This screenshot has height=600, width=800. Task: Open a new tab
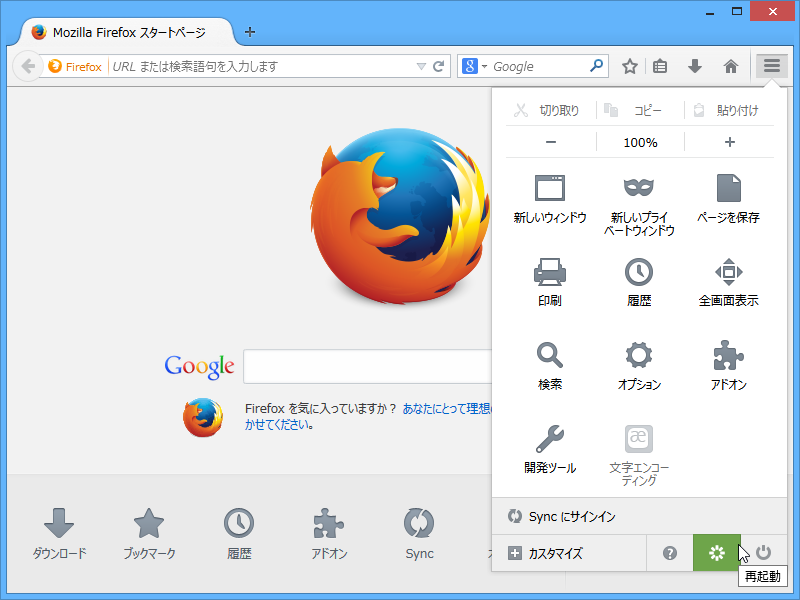249,31
